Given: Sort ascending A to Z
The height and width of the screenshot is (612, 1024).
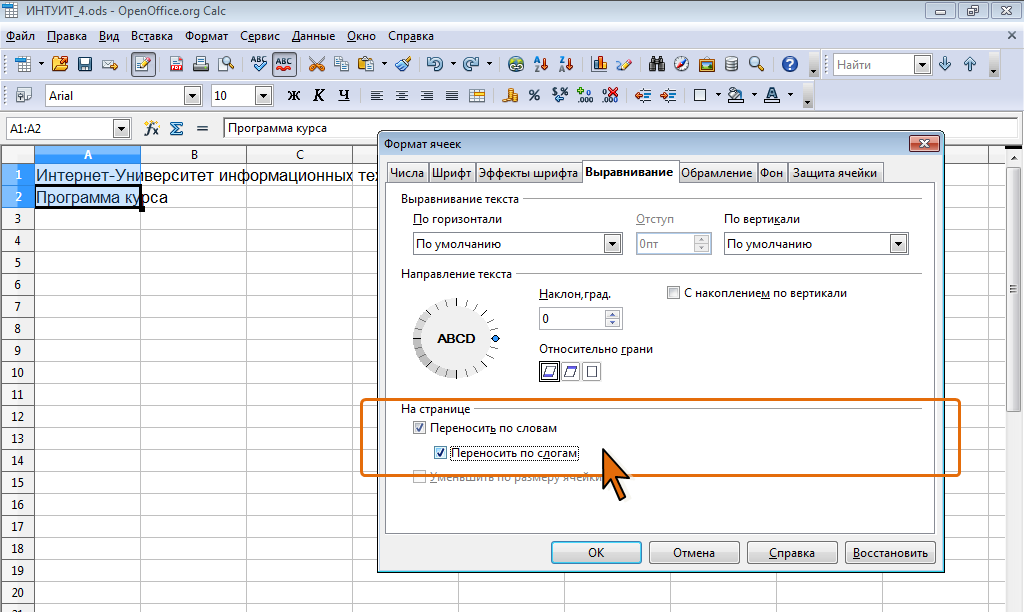Looking at the screenshot, I should point(541,64).
